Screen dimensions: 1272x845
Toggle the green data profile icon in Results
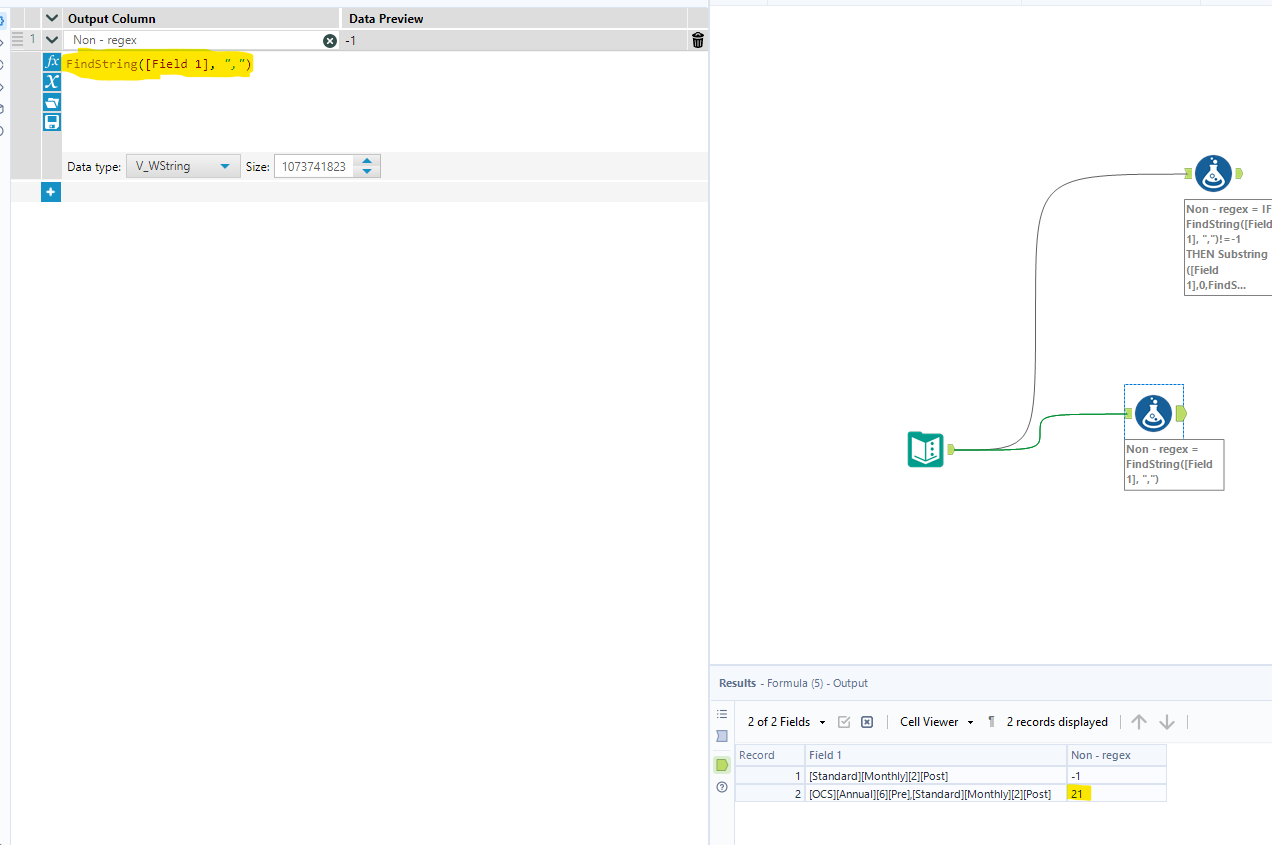point(722,764)
